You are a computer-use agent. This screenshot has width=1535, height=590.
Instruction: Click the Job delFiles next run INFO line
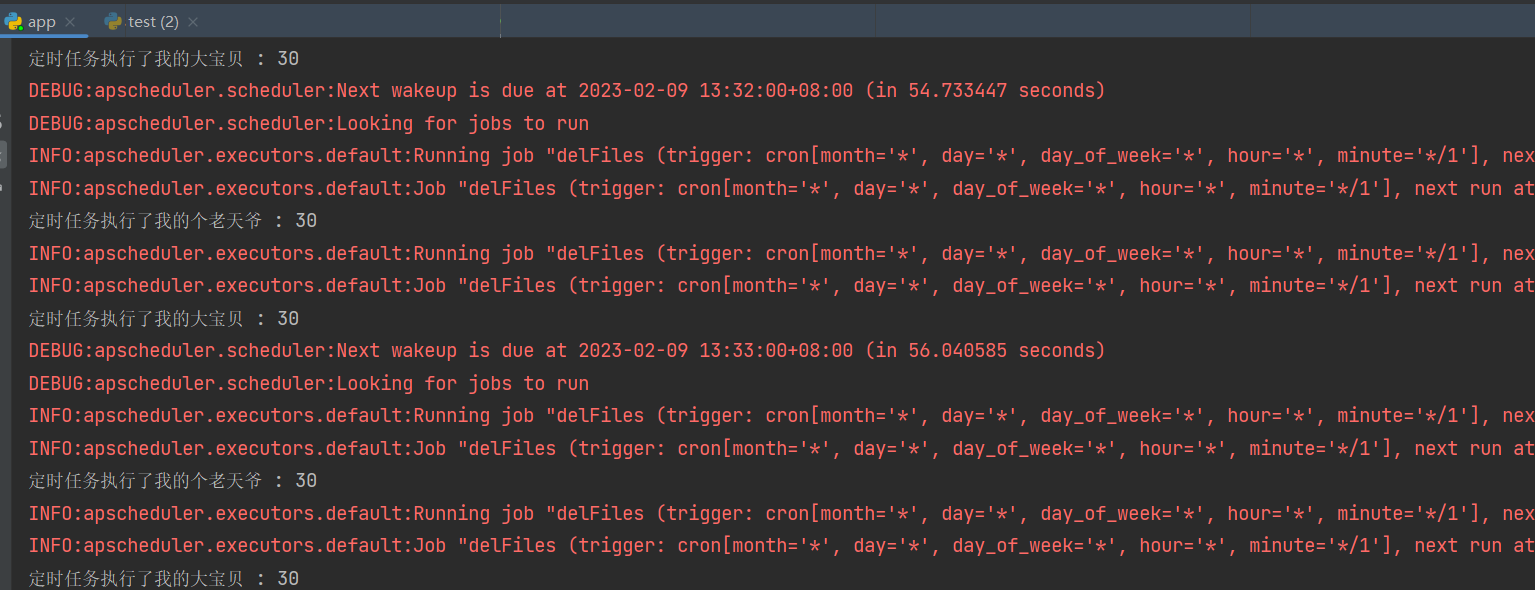500,187
